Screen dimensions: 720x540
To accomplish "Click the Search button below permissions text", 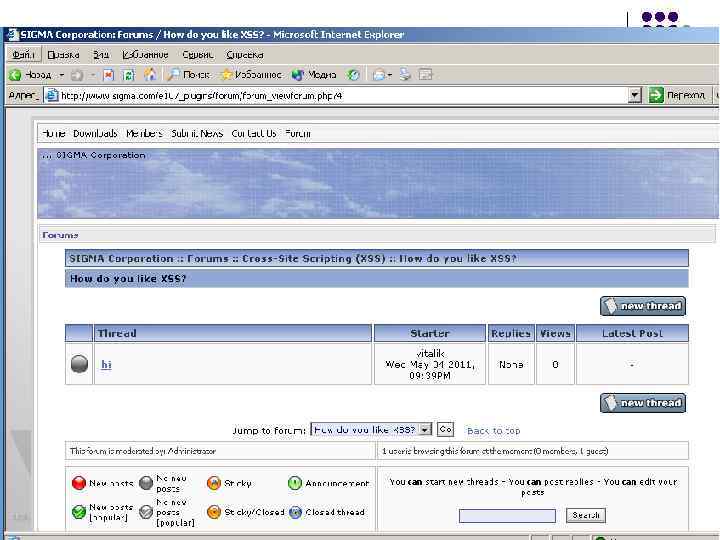I will tap(585, 515).
